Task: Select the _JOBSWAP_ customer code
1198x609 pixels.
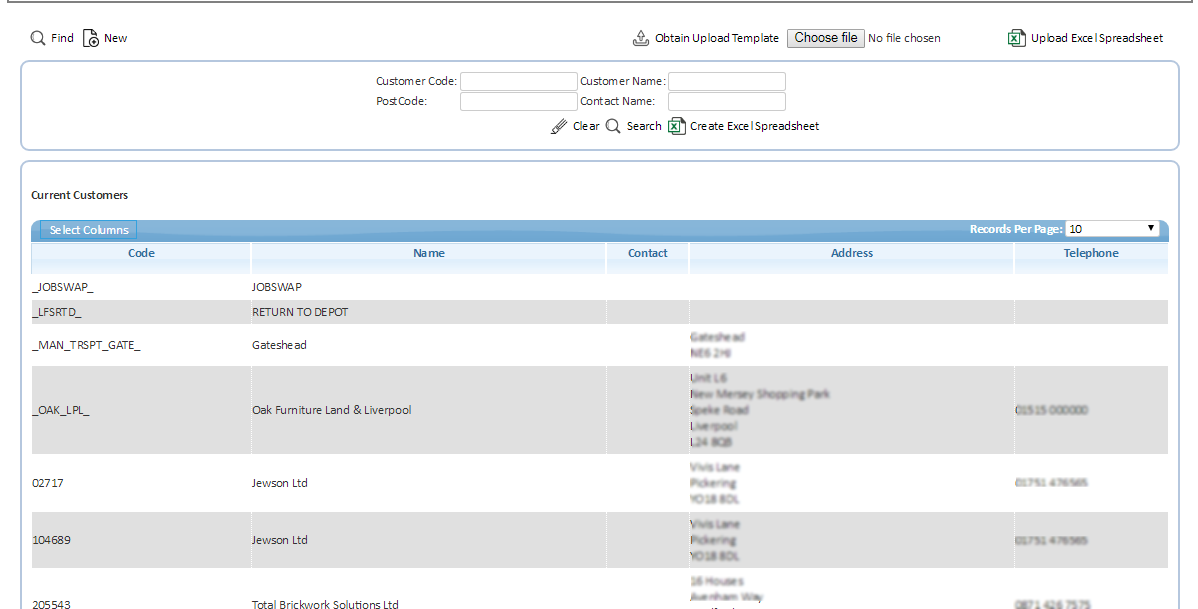Action: click(63, 287)
